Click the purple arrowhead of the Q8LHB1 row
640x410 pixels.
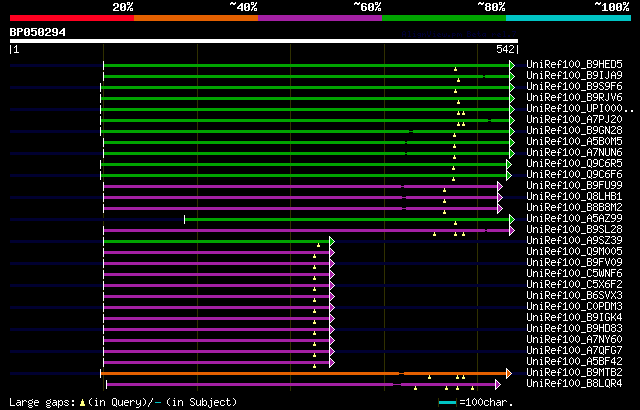point(500,197)
